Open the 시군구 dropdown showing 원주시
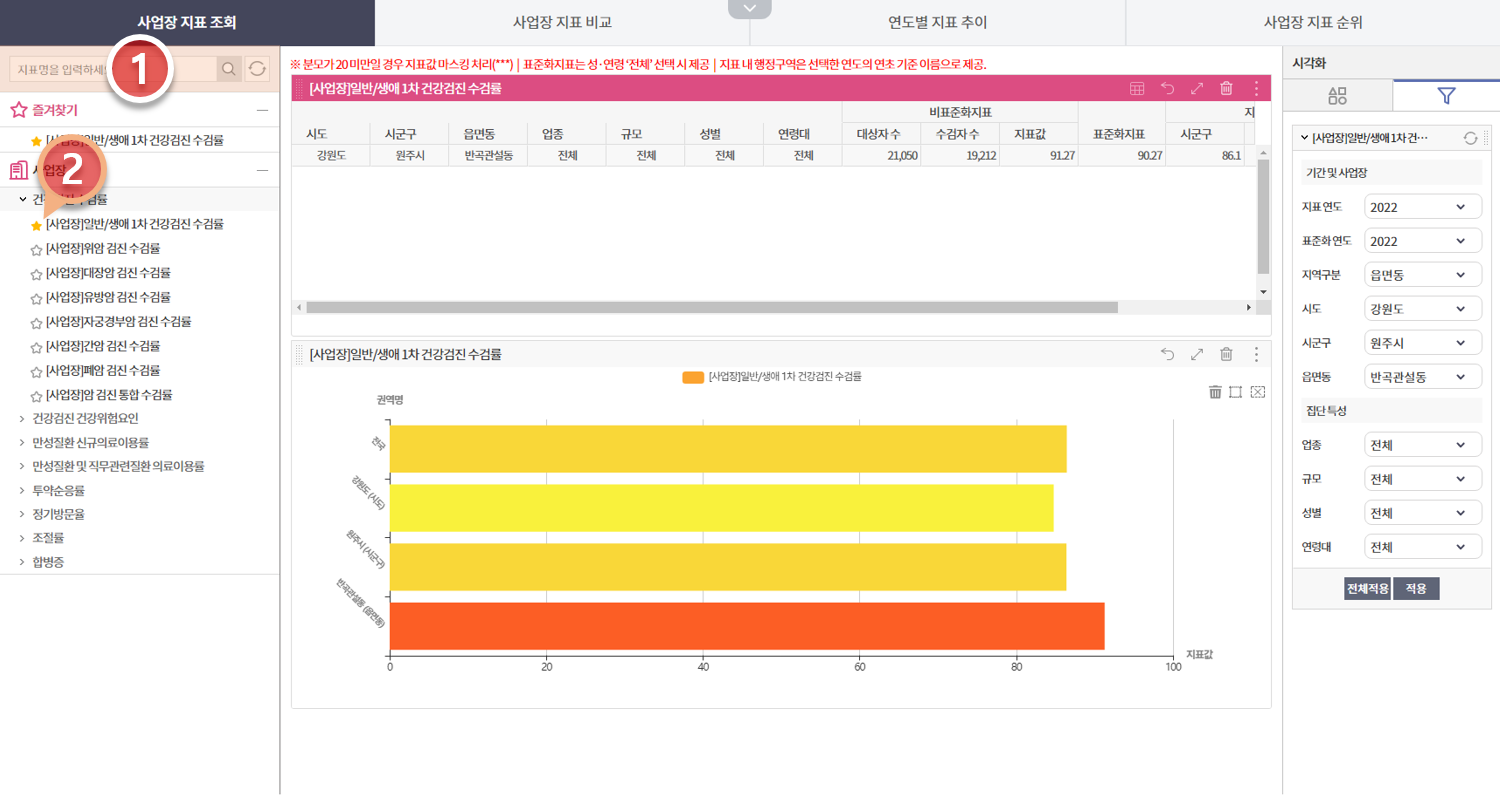1500x797 pixels. [x=1423, y=343]
